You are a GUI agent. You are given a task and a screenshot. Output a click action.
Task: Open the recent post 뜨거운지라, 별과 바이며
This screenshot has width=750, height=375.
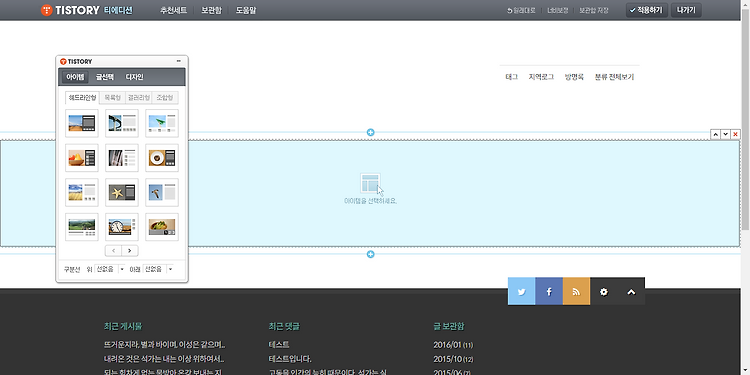[164, 345]
